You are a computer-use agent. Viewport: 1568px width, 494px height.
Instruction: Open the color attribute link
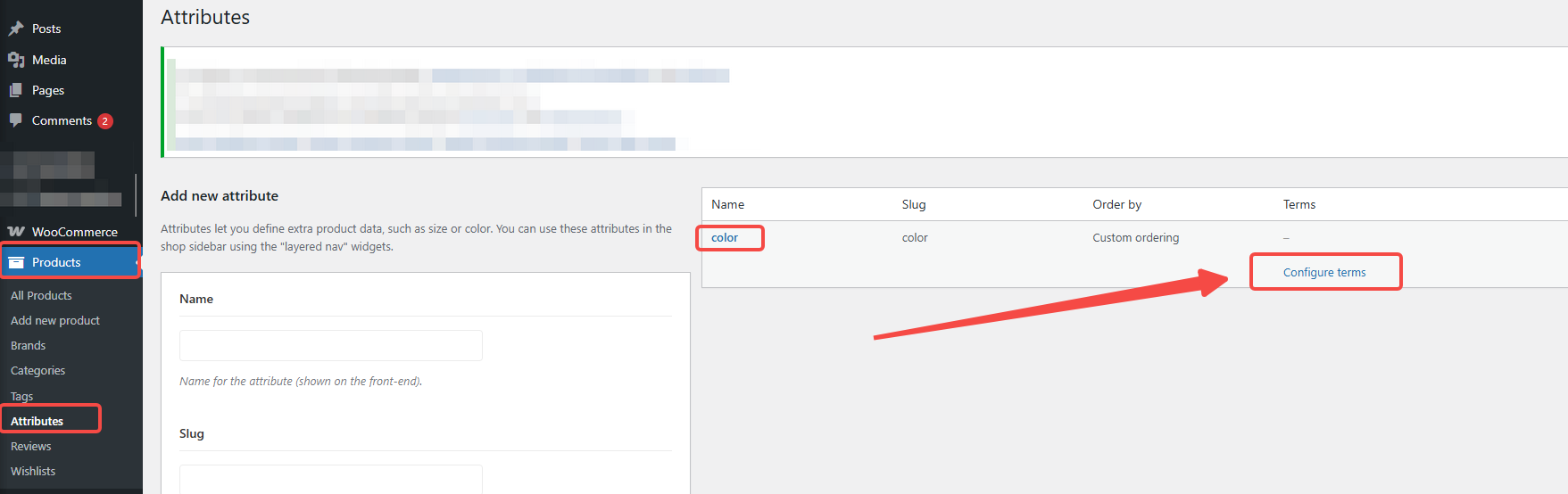(x=725, y=238)
